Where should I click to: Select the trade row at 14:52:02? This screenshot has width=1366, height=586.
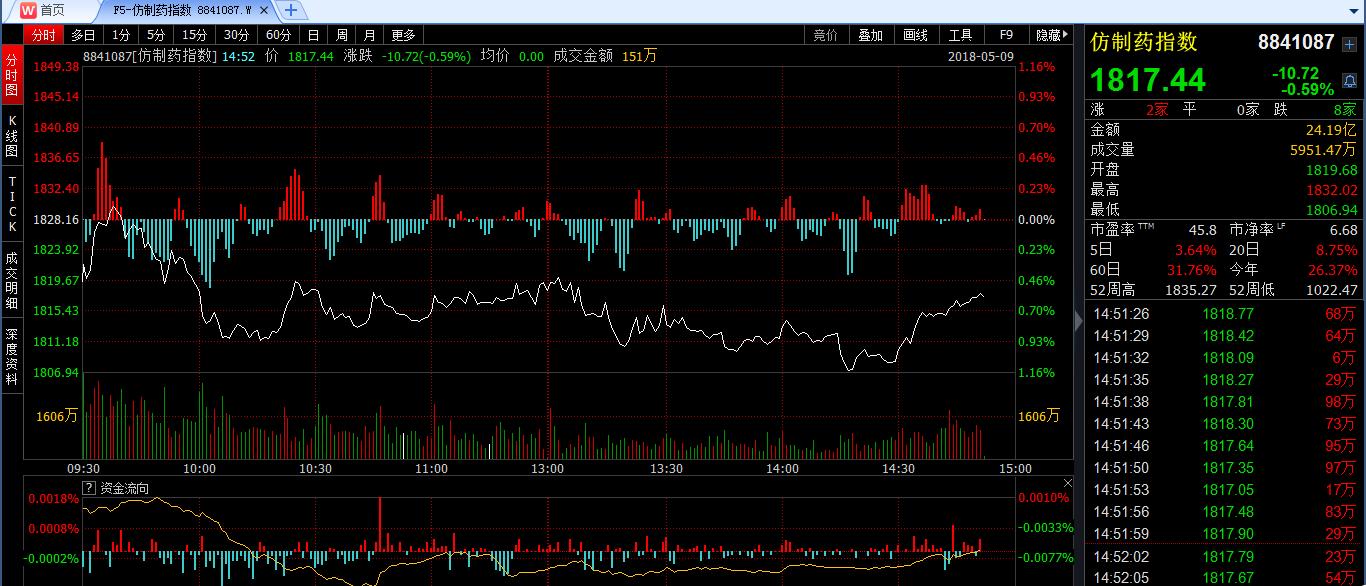1225,557
